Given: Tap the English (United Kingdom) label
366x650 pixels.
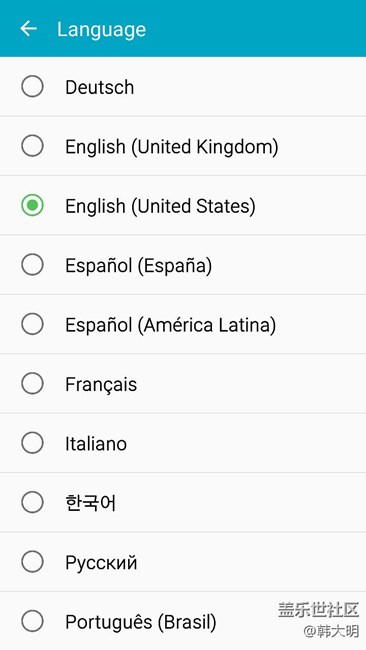Looking at the screenshot, I should (x=172, y=147).
